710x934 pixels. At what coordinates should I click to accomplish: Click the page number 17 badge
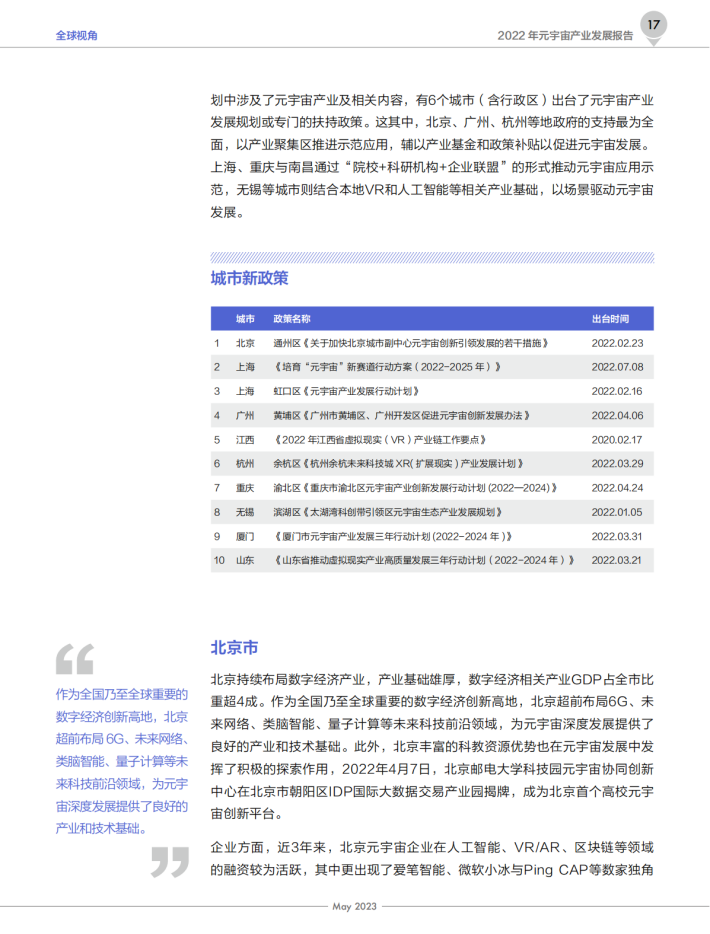[653, 26]
